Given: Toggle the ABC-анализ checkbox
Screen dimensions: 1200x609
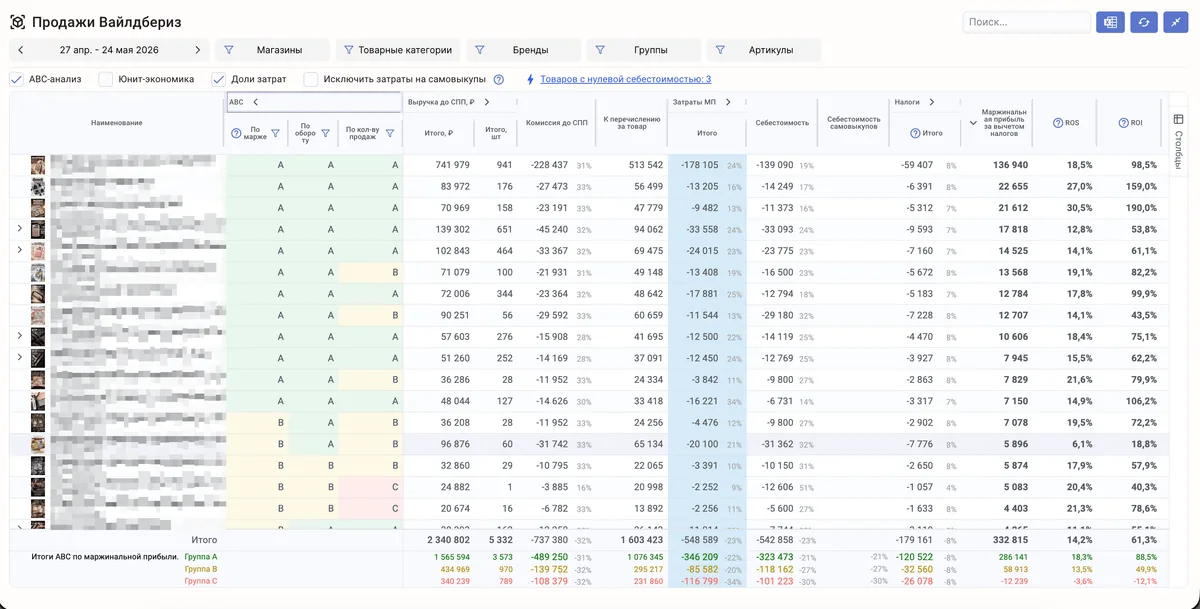Looking at the screenshot, I should pyautogui.click(x=17, y=79).
